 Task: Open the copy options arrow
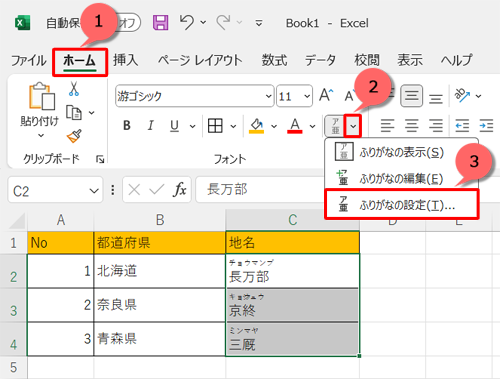click(x=91, y=113)
